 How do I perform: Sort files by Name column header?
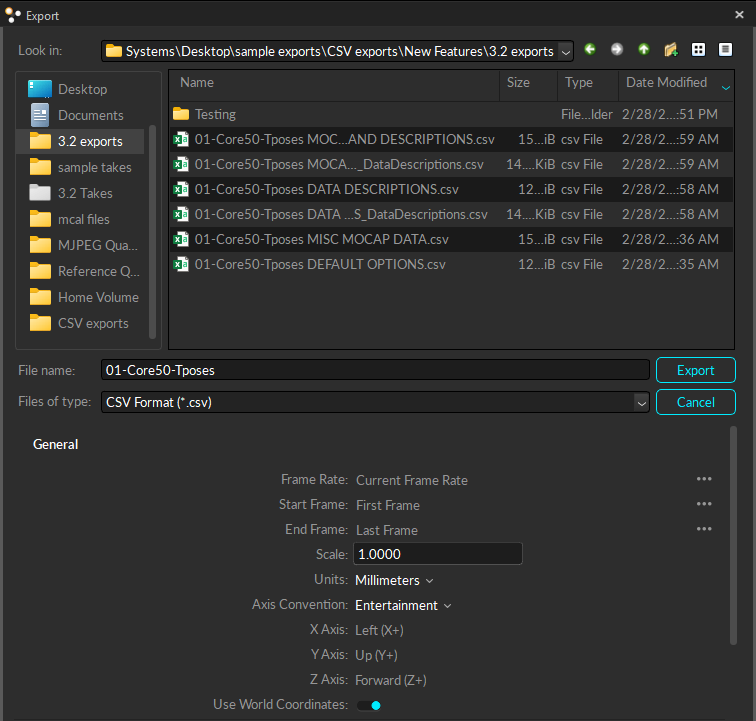[x=197, y=83]
